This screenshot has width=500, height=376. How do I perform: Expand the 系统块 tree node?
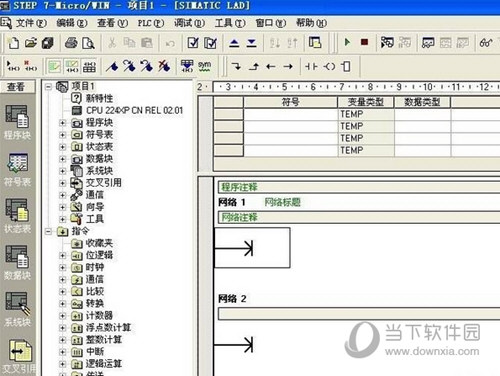pos(62,171)
